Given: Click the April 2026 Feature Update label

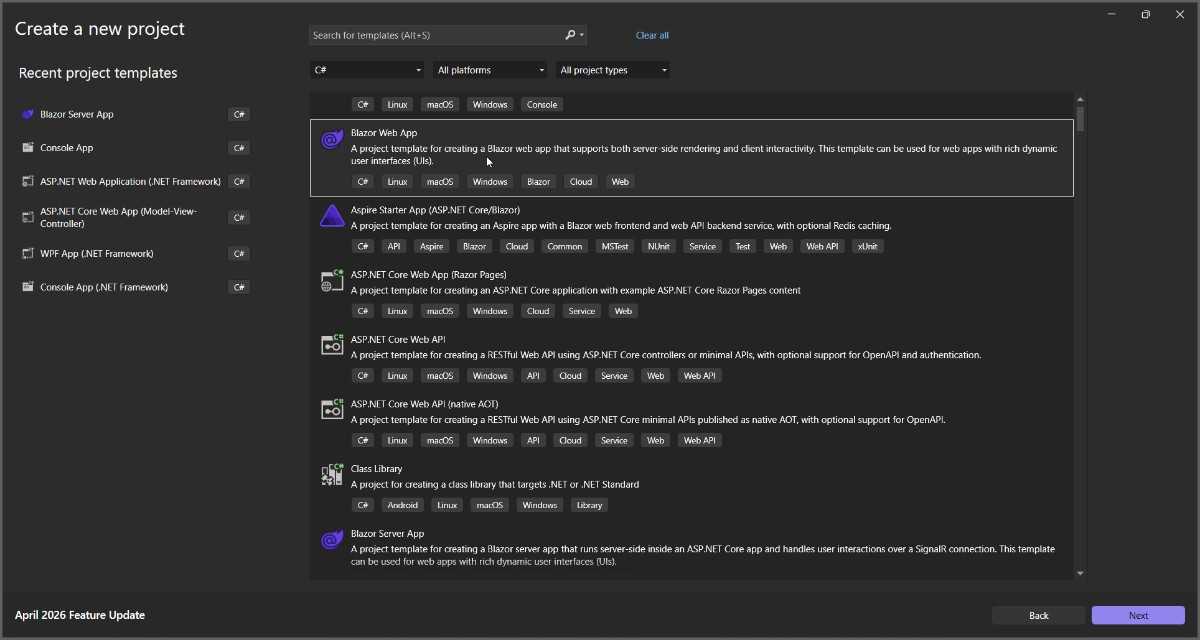Looking at the screenshot, I should (80, 615).
